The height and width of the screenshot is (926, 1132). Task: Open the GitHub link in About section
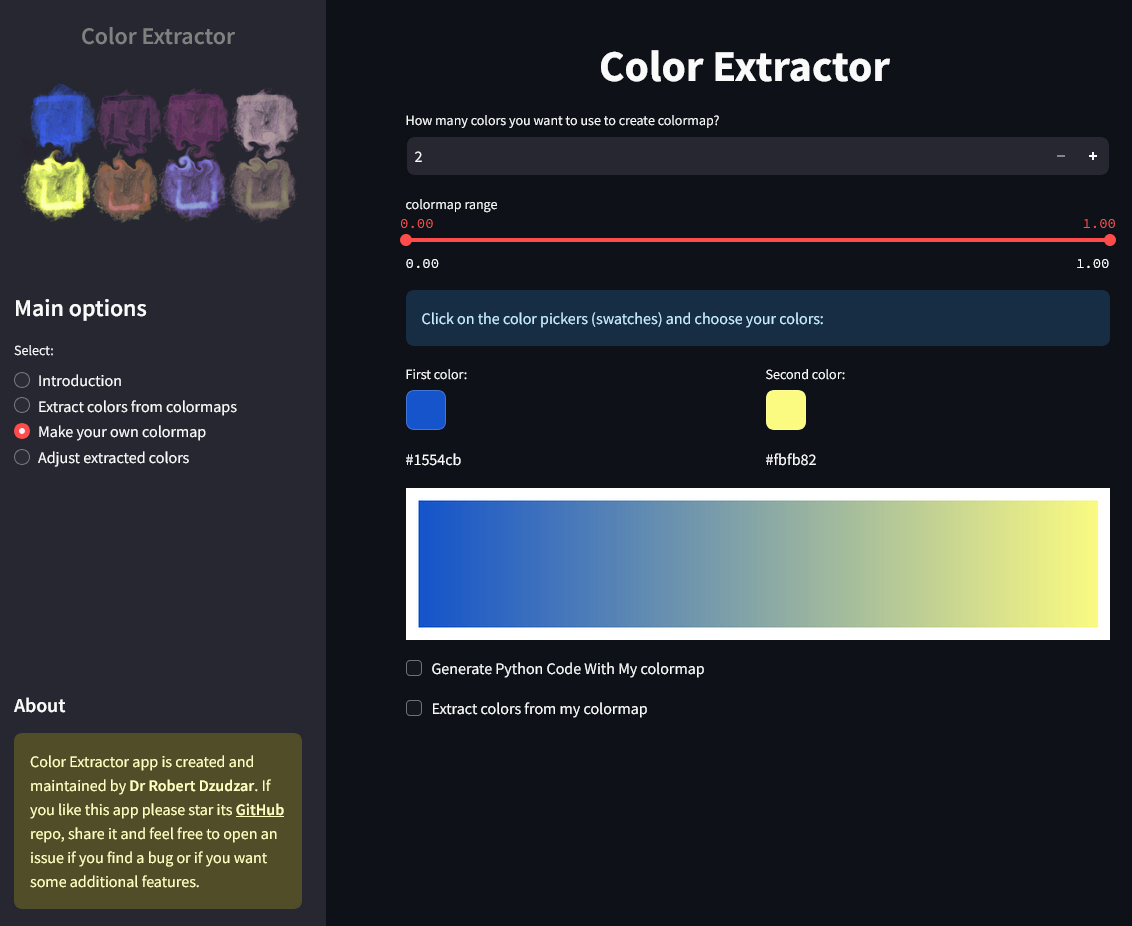tap(259, 810)
